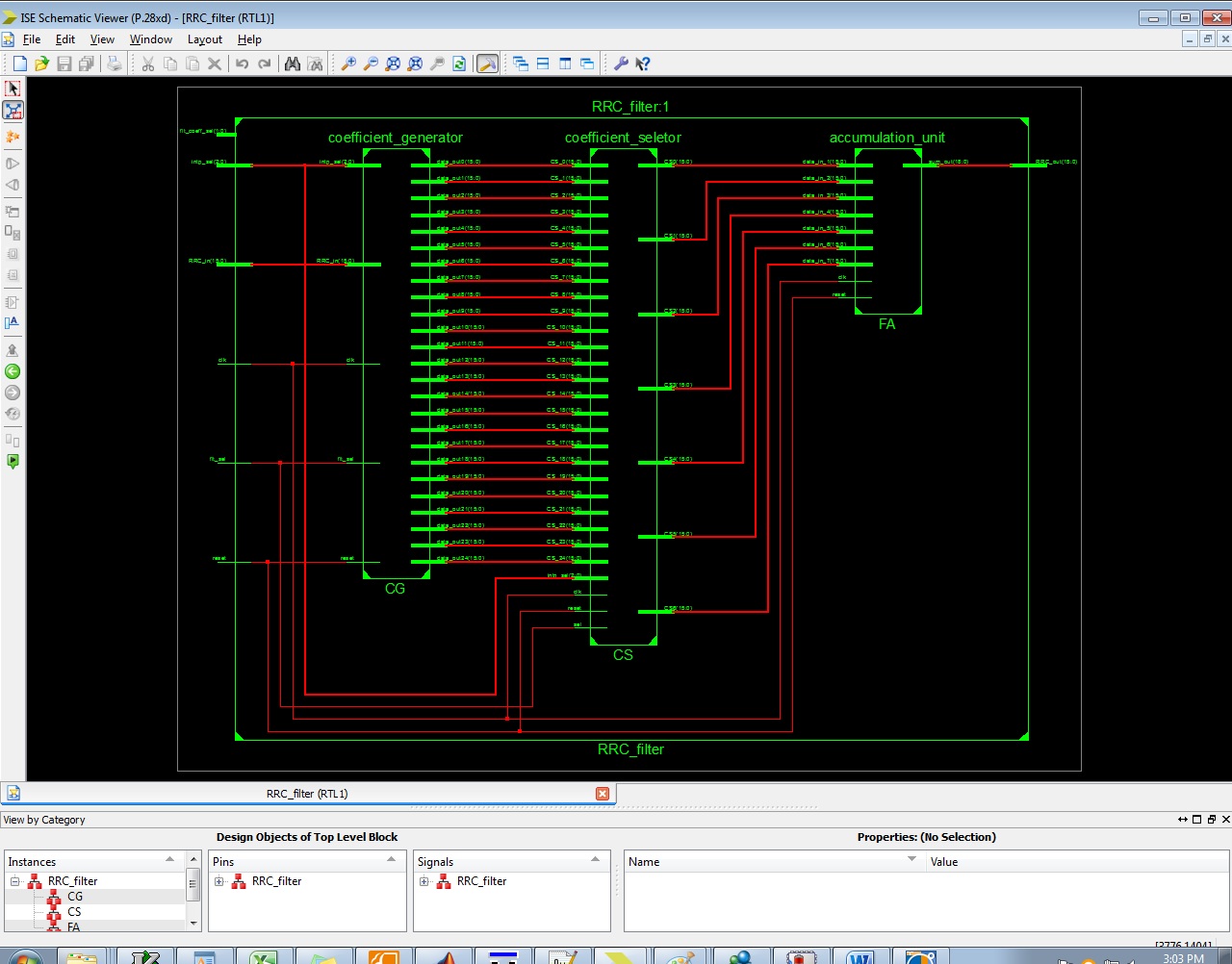1232x964 pixels.
Task: Click the Add Text label sidebar icon
Action: [13, 323]
